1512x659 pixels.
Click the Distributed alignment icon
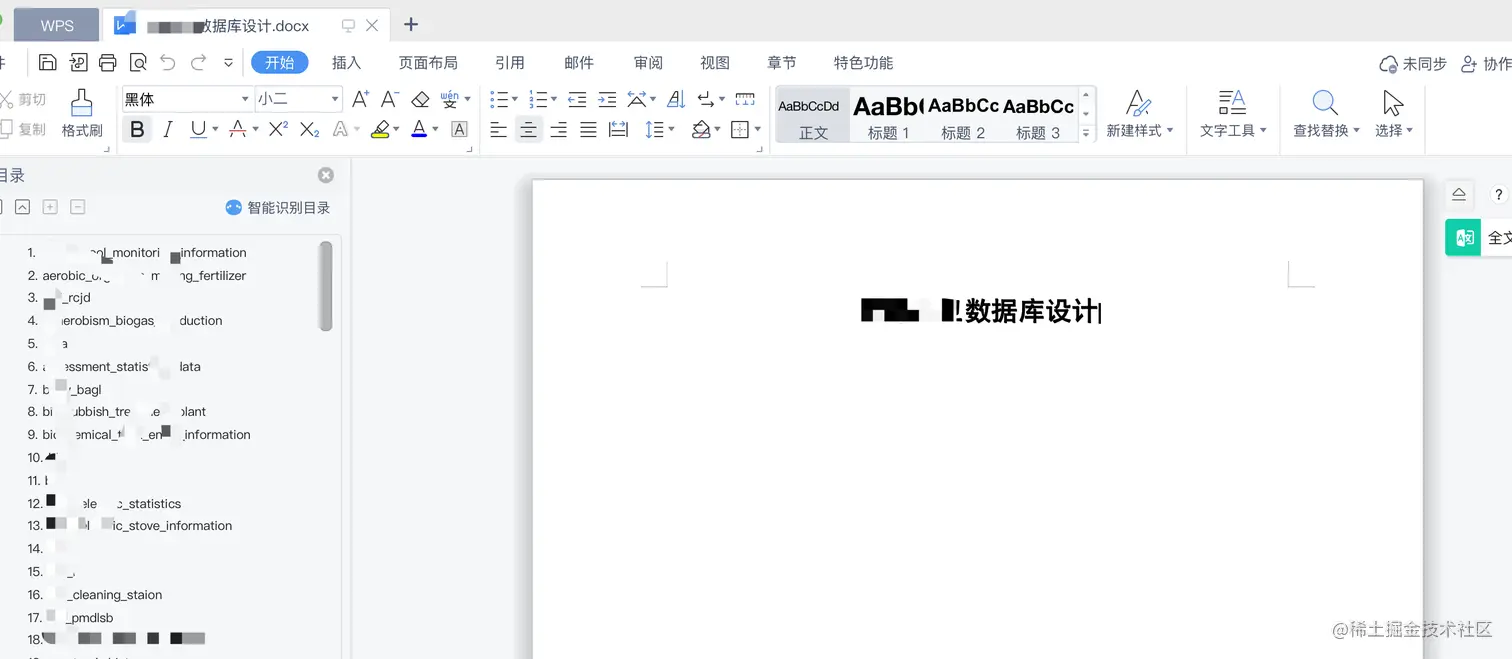618,129
